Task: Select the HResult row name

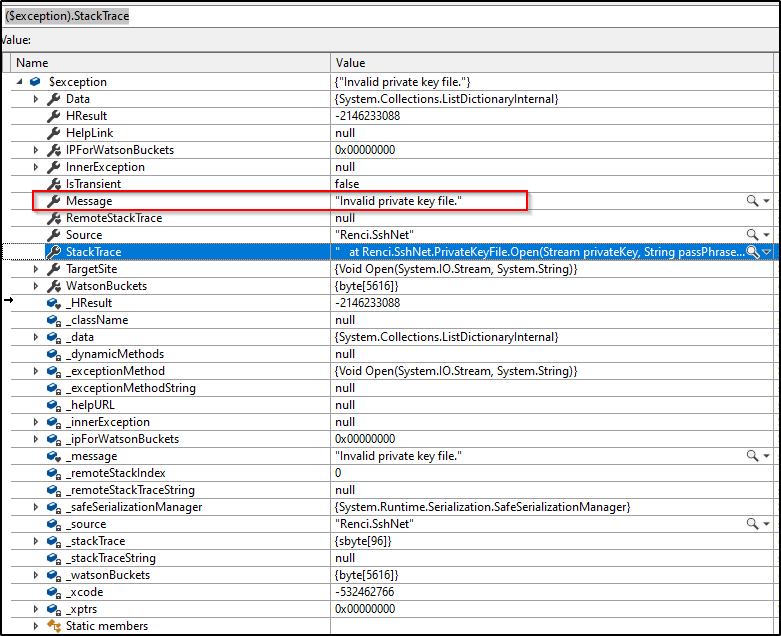Action: tap(87, 116)
